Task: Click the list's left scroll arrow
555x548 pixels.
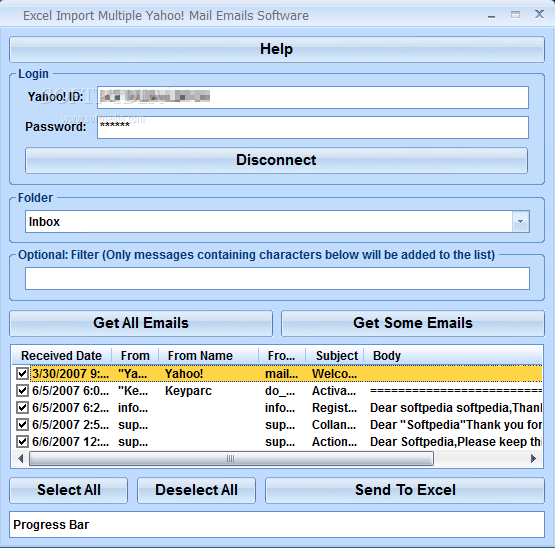Action: tap(21, 459)
